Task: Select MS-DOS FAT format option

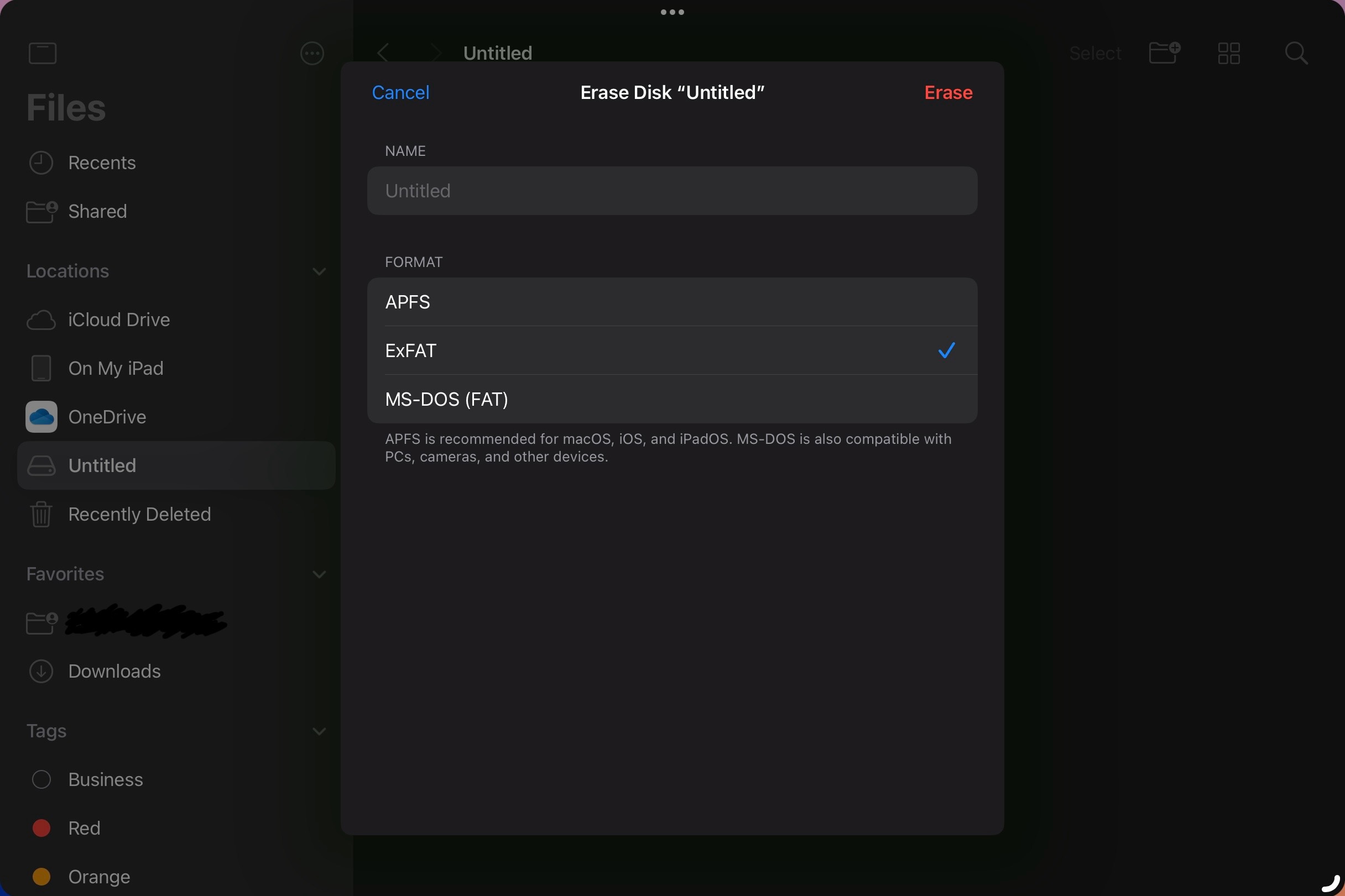Action: (672, 398)
